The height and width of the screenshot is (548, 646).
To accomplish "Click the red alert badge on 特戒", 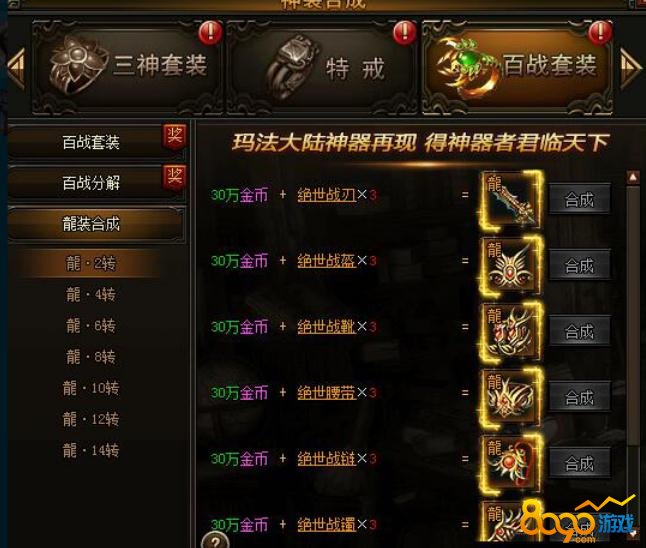I will (x=404, y=33).
